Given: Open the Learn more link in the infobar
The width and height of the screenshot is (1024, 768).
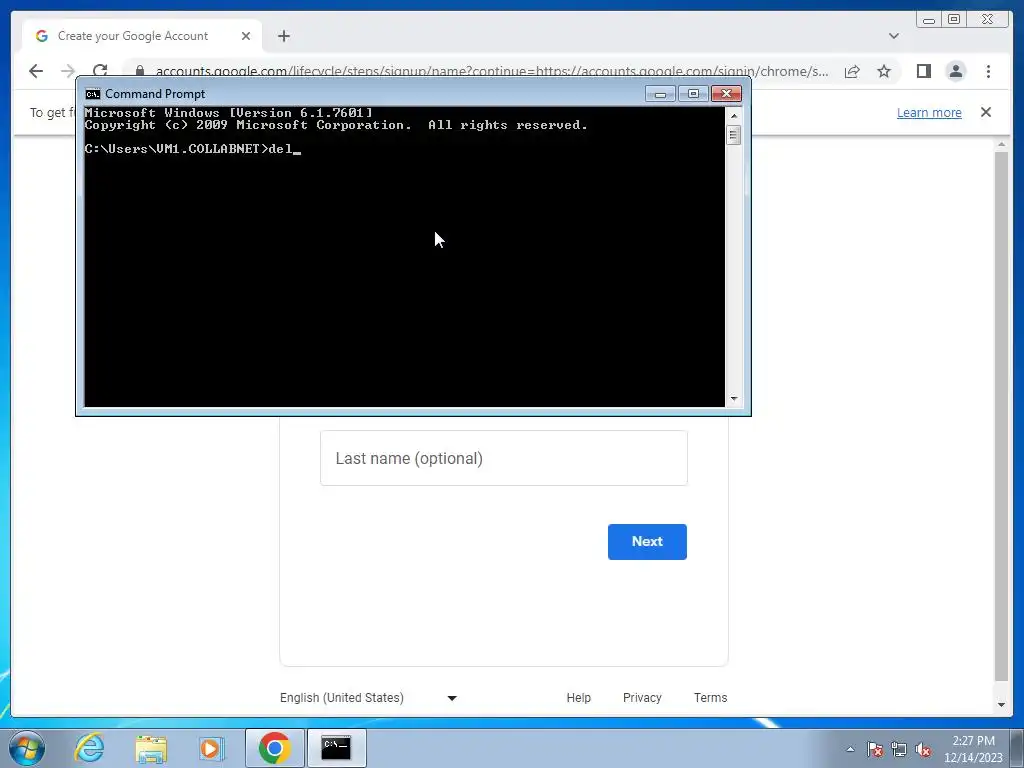Looking at the screenshot, I should (929, 112).
